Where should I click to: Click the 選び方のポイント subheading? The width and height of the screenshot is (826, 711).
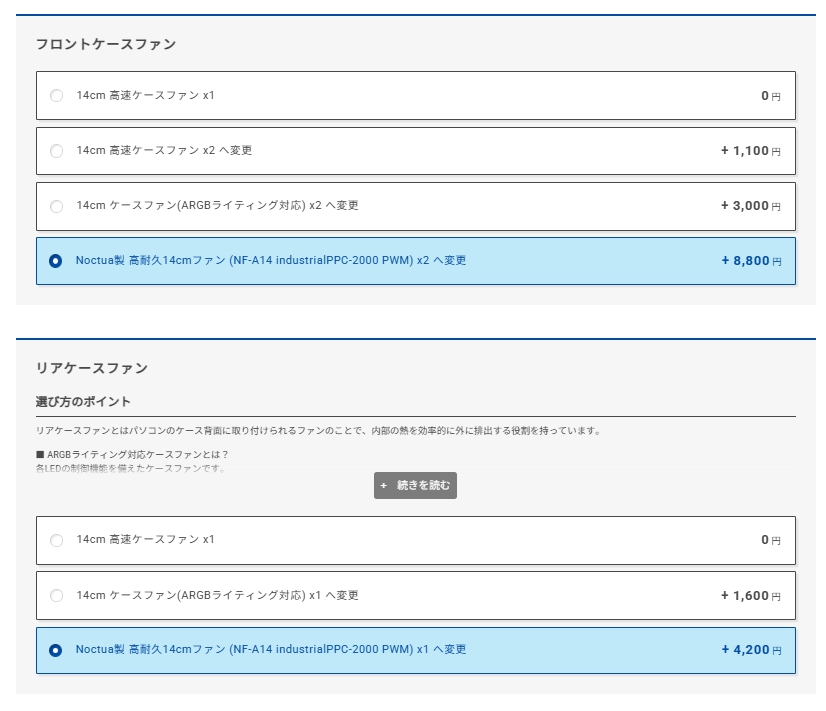pyautogui.click(x=83, y=402)
